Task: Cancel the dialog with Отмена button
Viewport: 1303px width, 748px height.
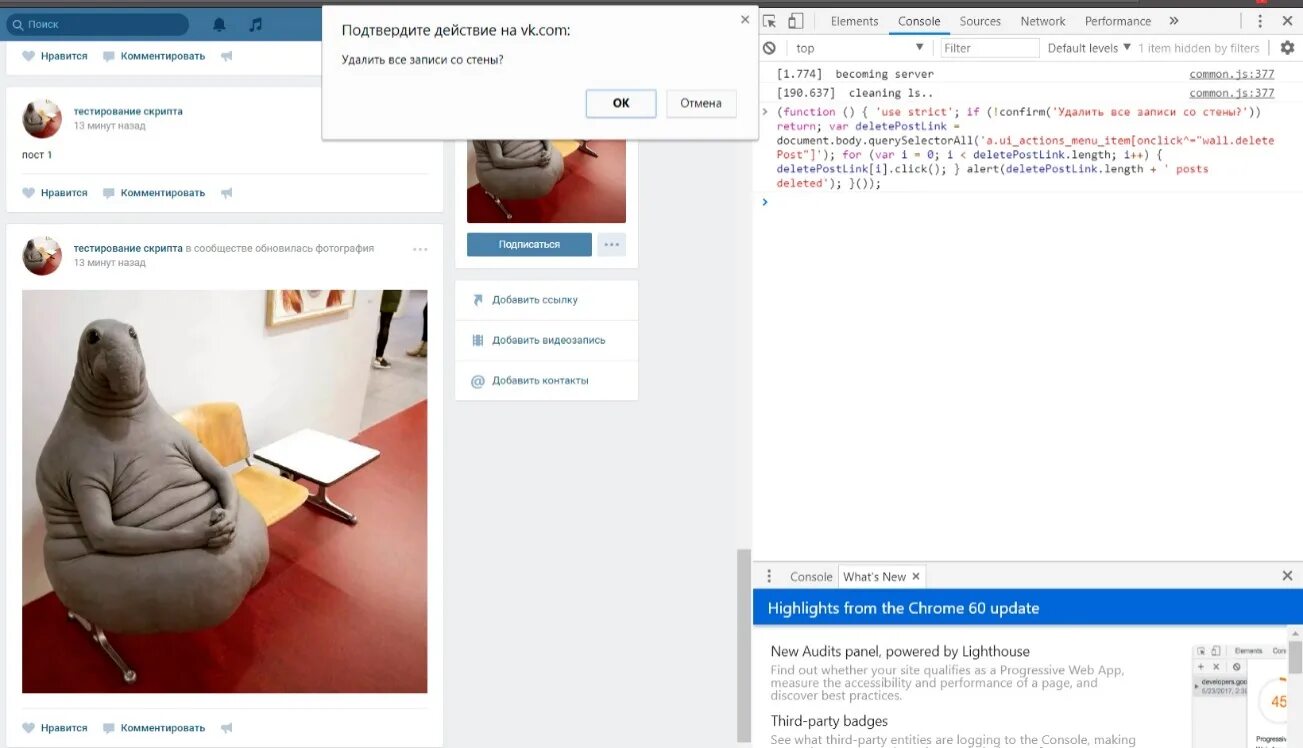Action: tap(701, 103)
